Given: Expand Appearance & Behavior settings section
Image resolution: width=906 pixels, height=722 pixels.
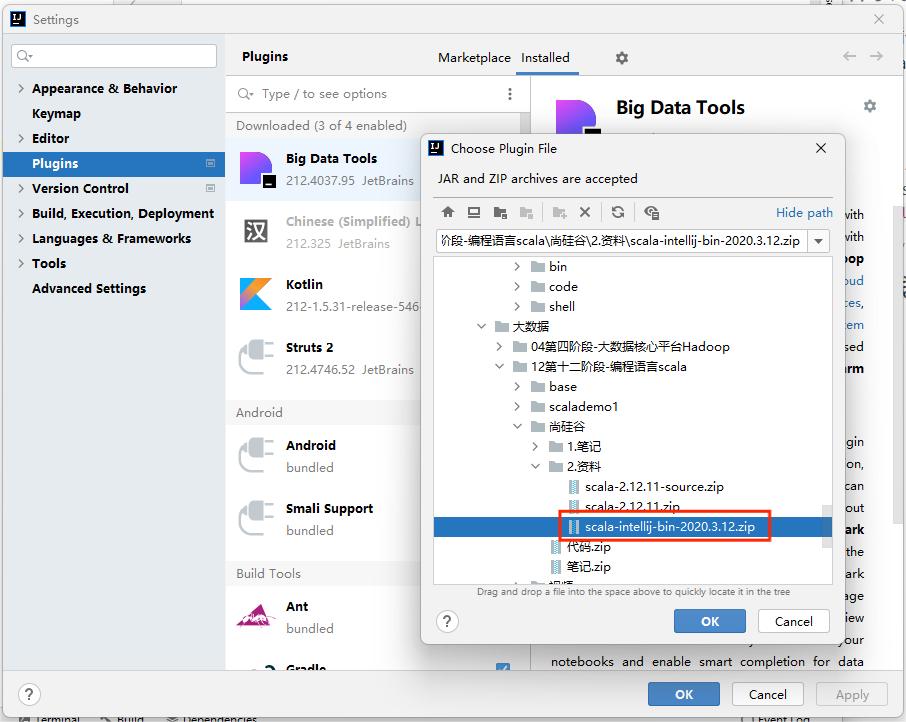Looking at the screenshot, I should tap(21, 88).
